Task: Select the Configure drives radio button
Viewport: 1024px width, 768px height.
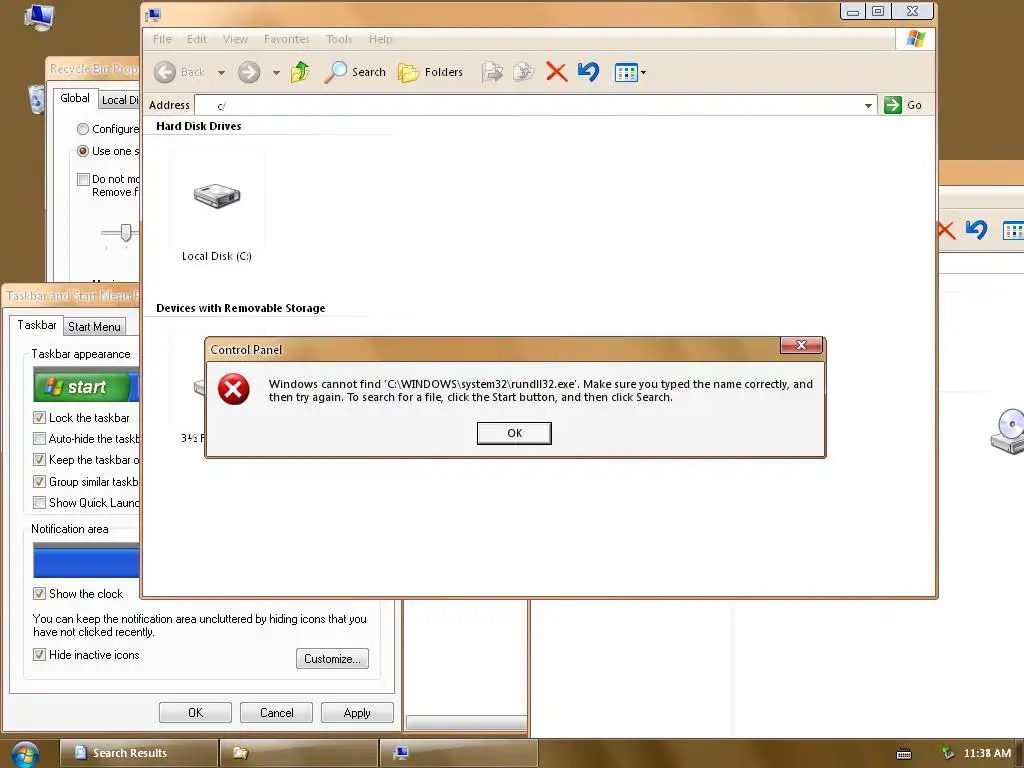Action: [x=83, y=129]
